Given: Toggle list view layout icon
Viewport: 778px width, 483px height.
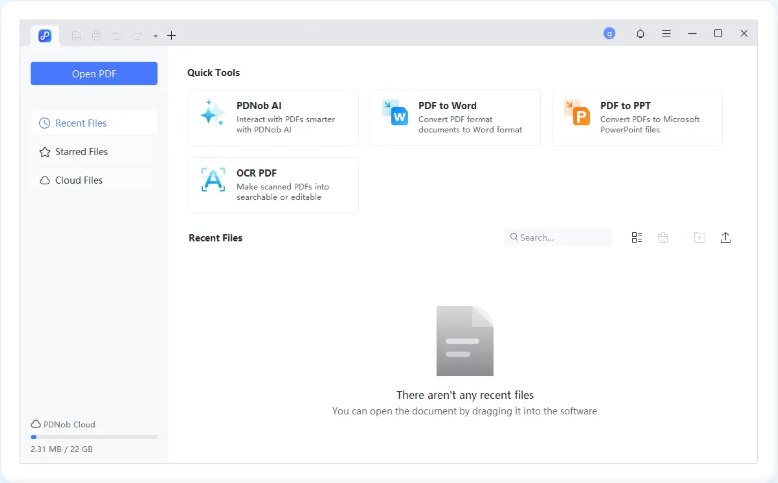Looking at the screenshot, I should pos(637,238).
